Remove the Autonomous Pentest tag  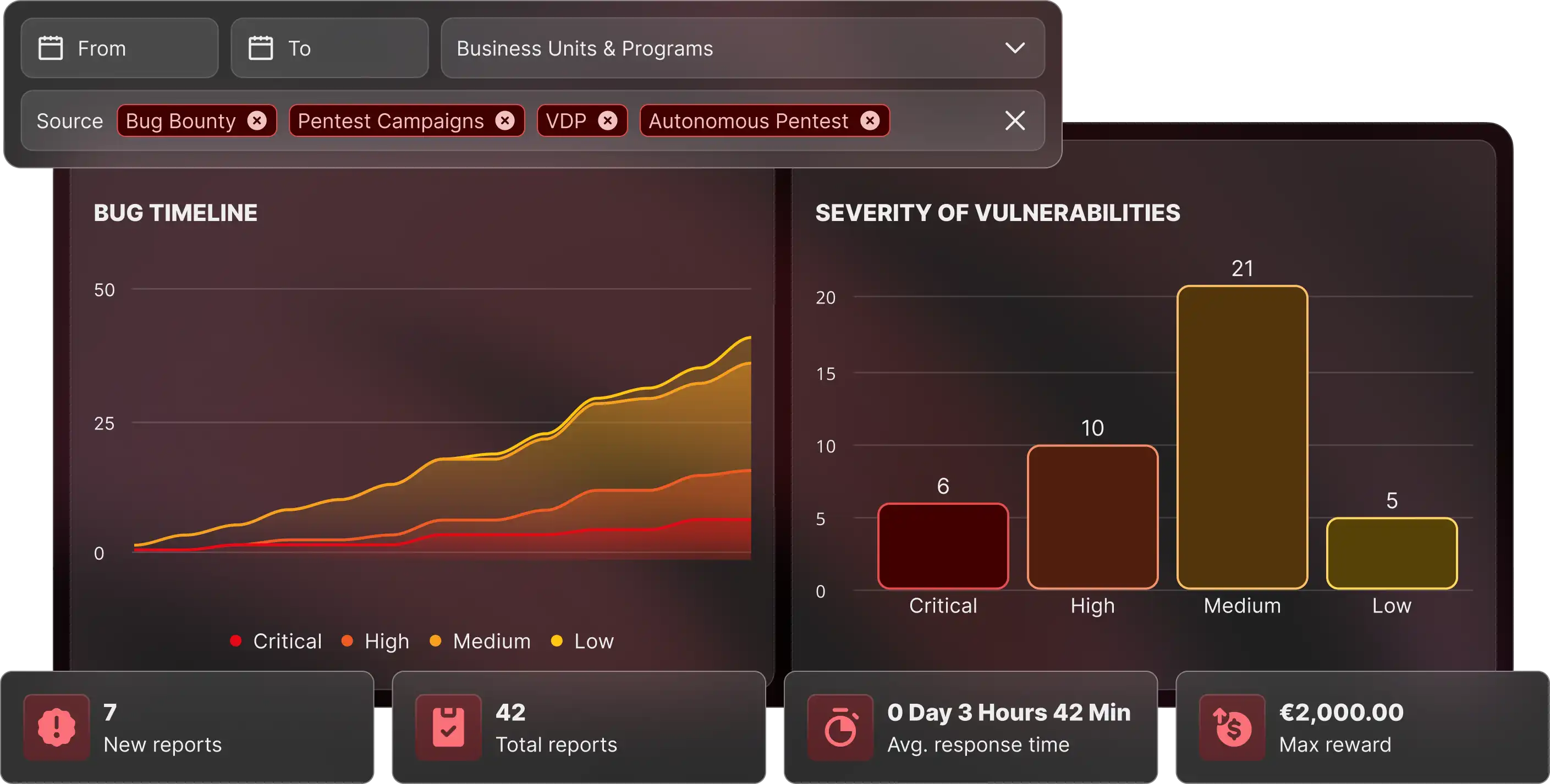click(870, 121)
